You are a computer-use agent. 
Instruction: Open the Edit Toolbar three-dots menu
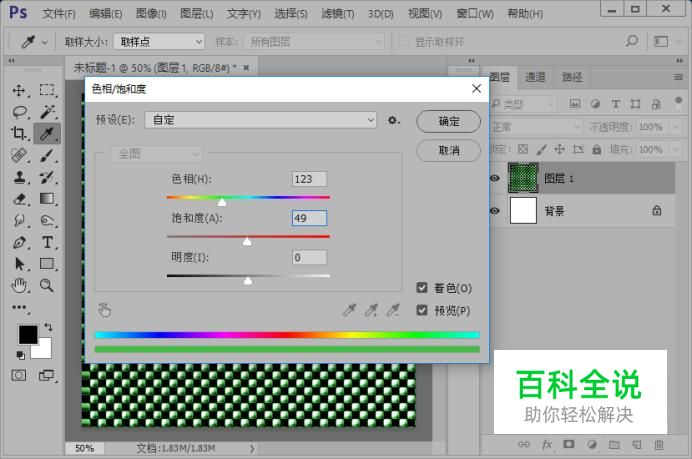click(19, 307)
